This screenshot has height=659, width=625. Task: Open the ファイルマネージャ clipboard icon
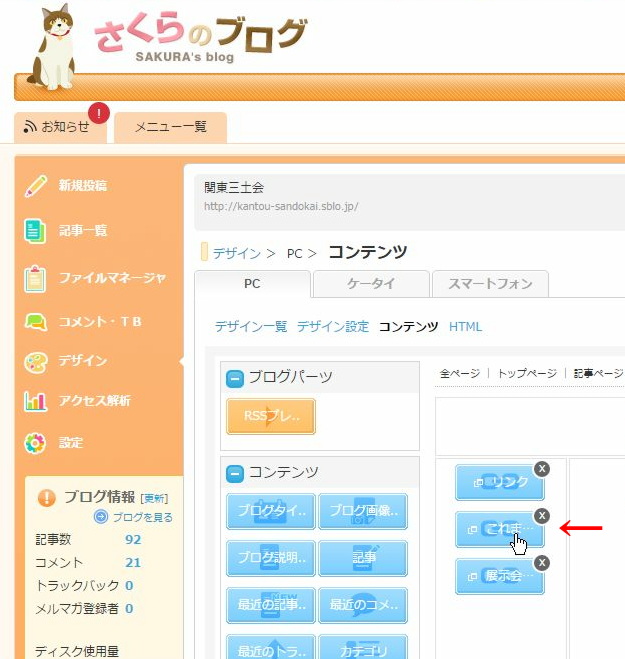point(36,278)
